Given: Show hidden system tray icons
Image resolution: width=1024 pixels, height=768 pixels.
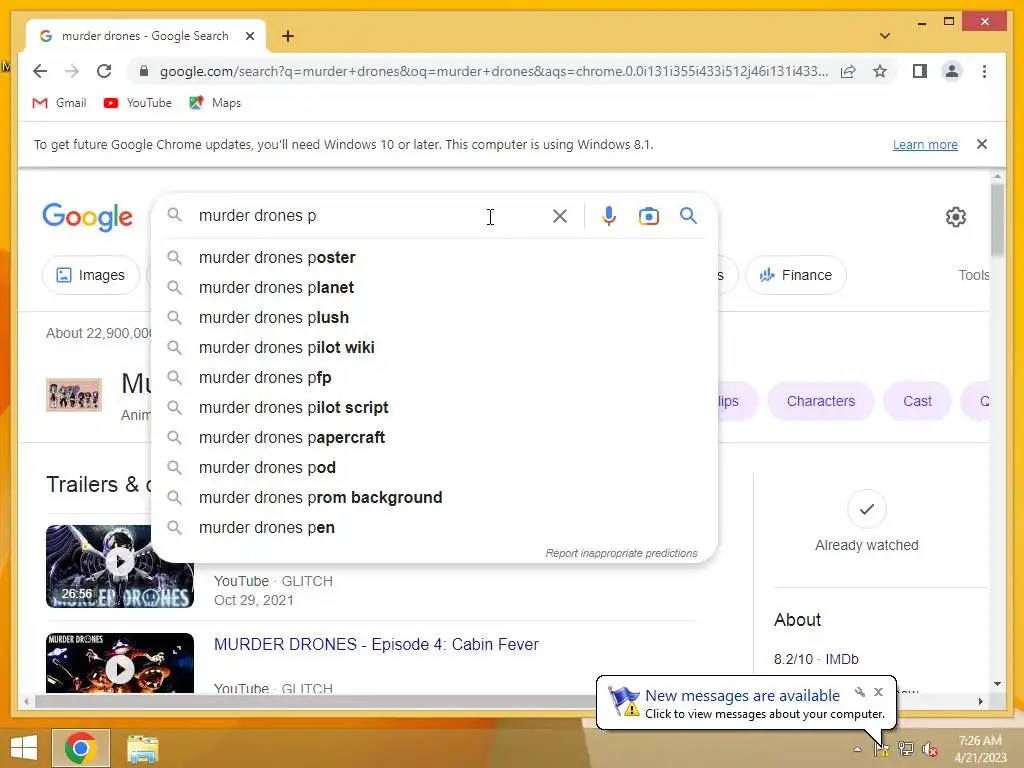Looking at the screenshot, I should pos(857,749).
